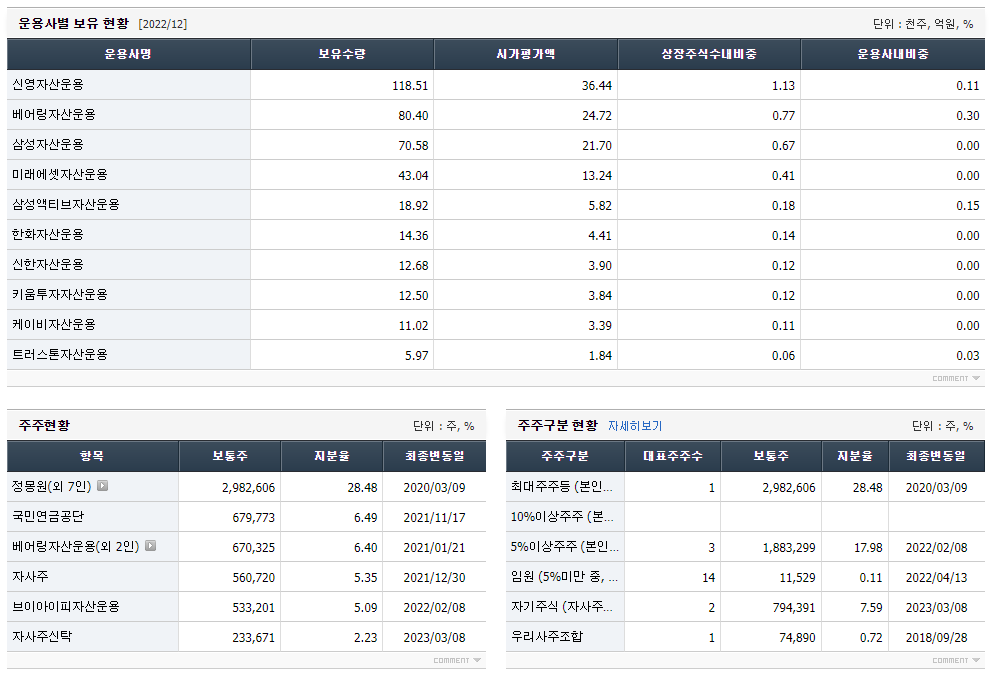989x675 pixels.
Task: Click the 상장주식수내비중 column header
Action: (x=709, y=54)
